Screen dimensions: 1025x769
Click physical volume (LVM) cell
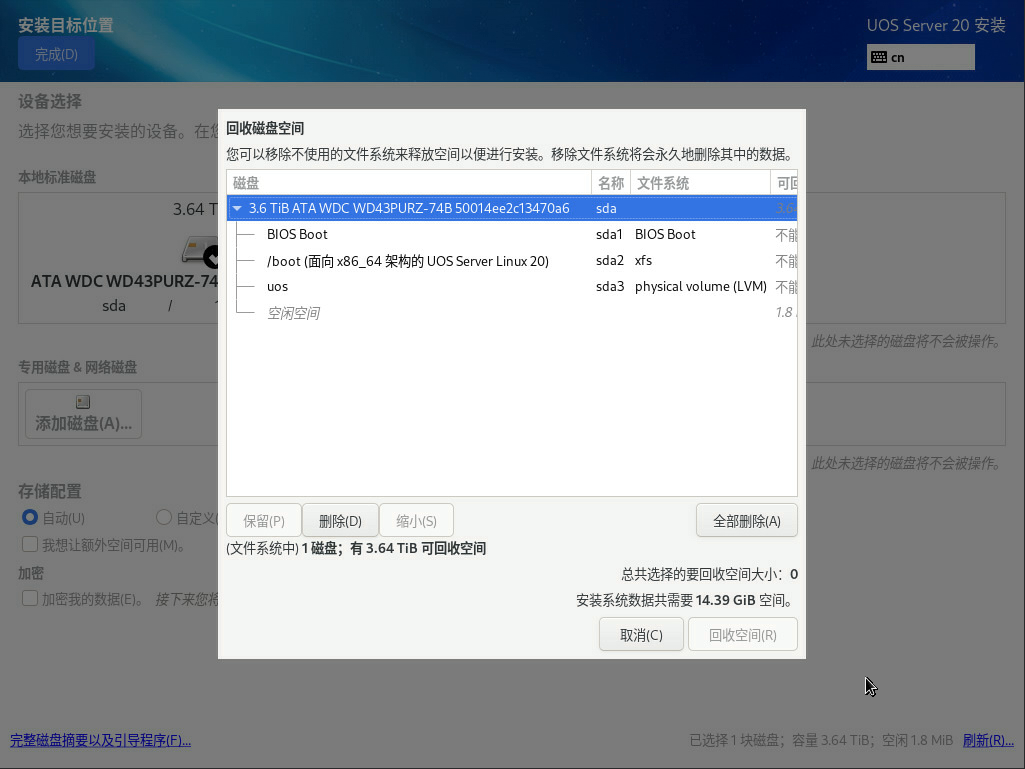click(x=701, y=286)
